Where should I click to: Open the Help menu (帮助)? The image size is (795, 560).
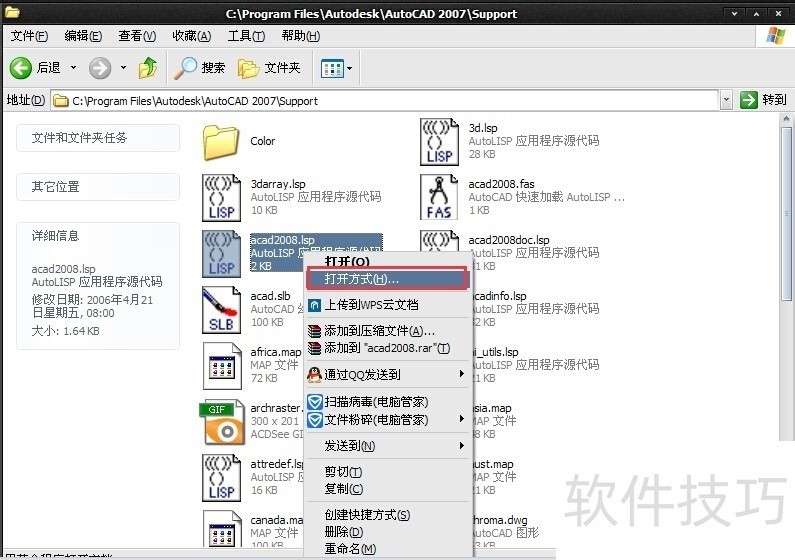click(x=301, y=36)
